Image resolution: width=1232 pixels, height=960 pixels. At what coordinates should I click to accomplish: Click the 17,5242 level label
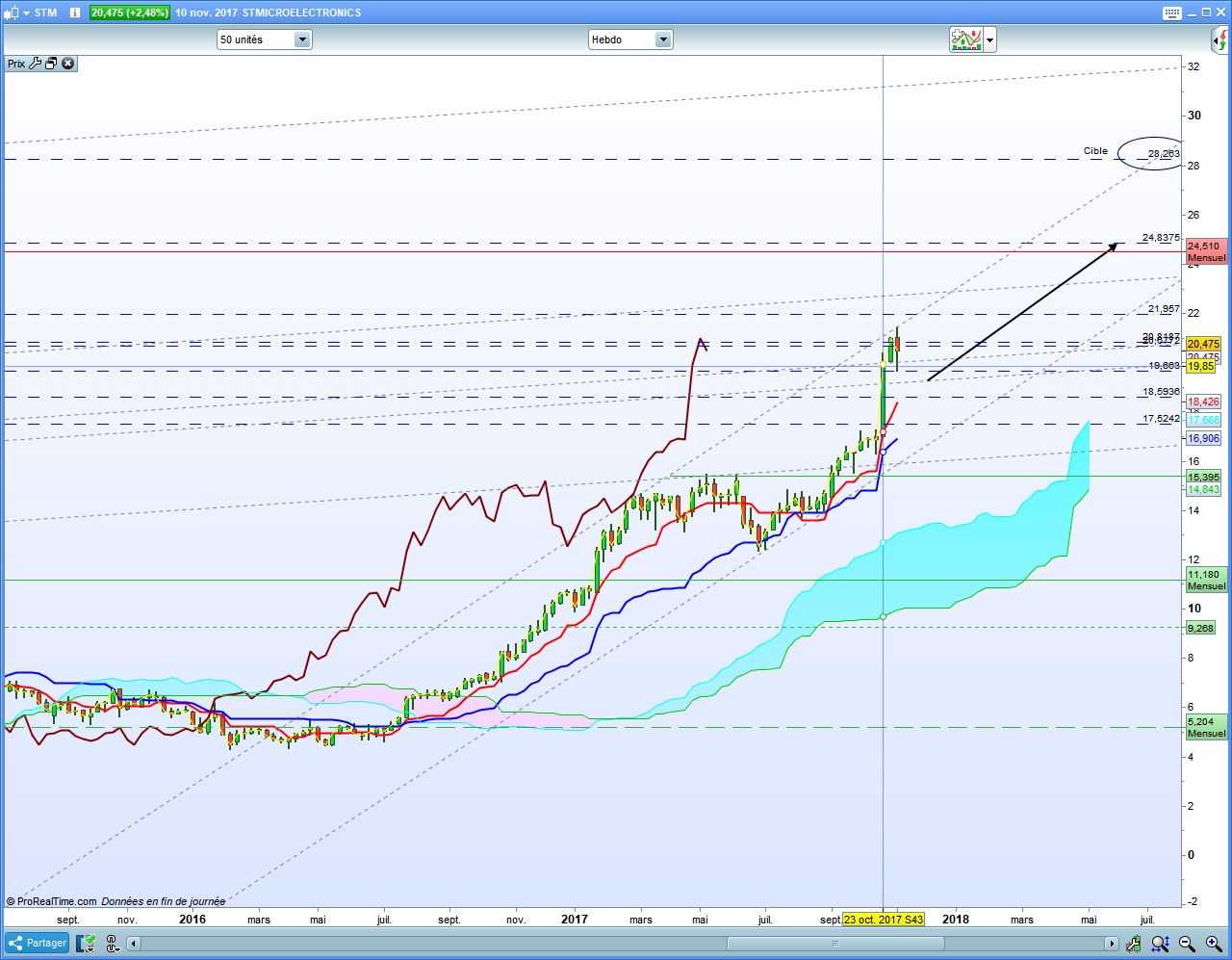point(1161,419)
